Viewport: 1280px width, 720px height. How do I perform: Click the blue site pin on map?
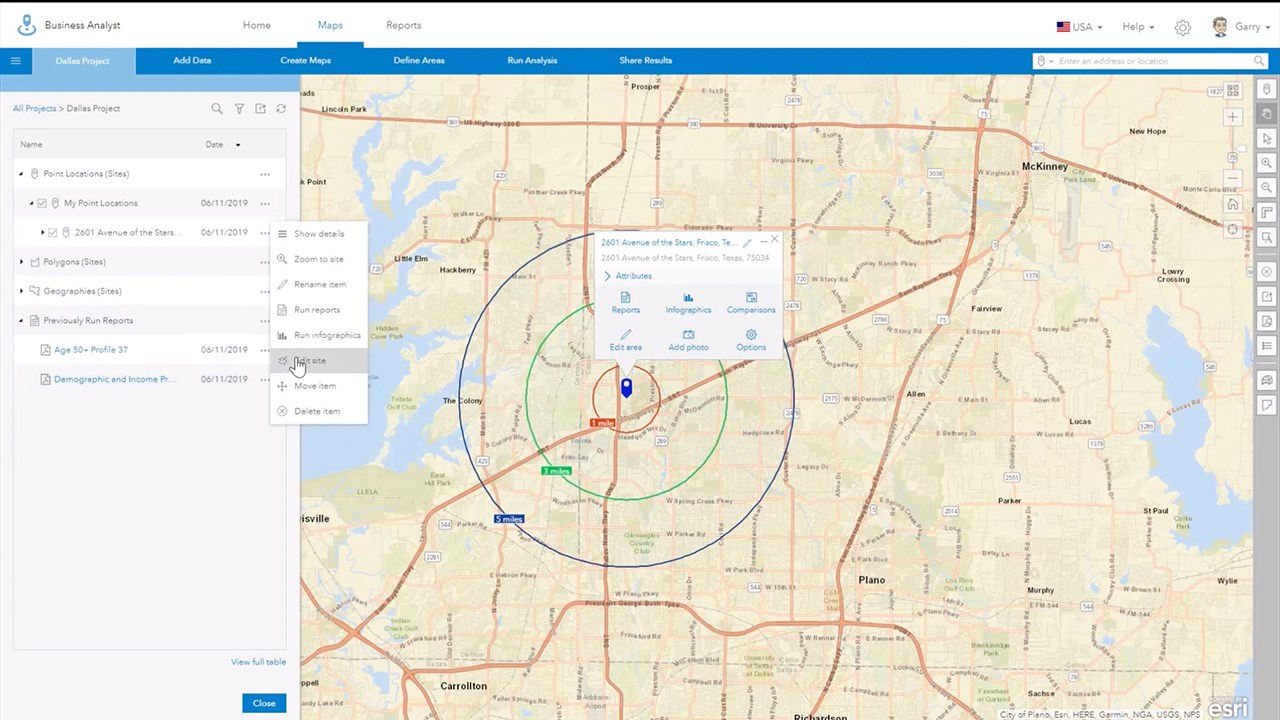pos(627,387)
